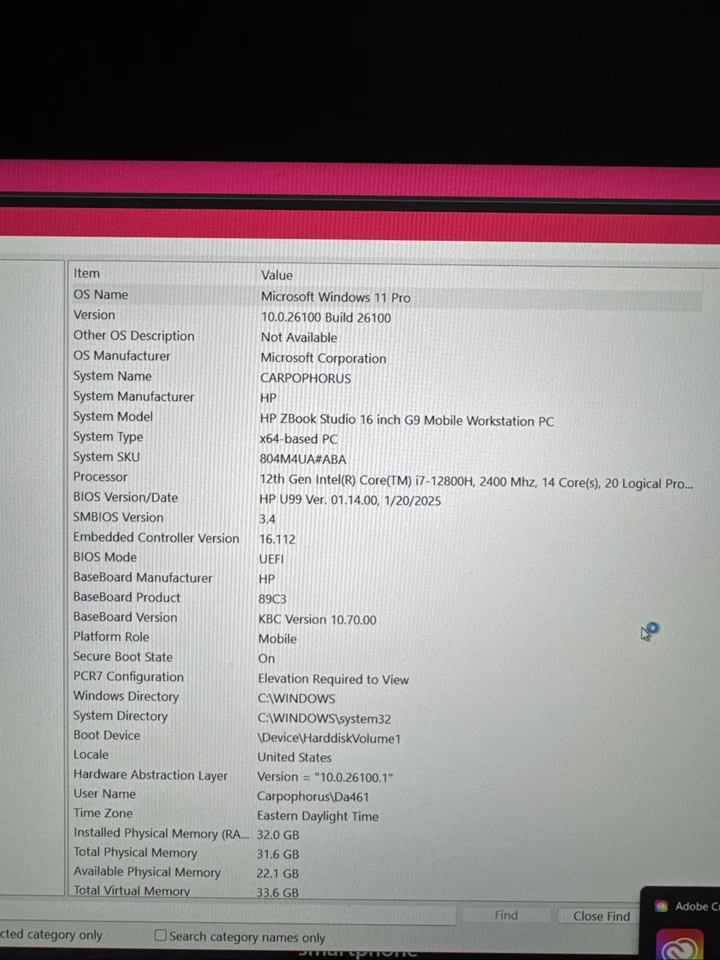Click 'HP ZBook Studio 16 inch G9' value

[x=407, y=421]
